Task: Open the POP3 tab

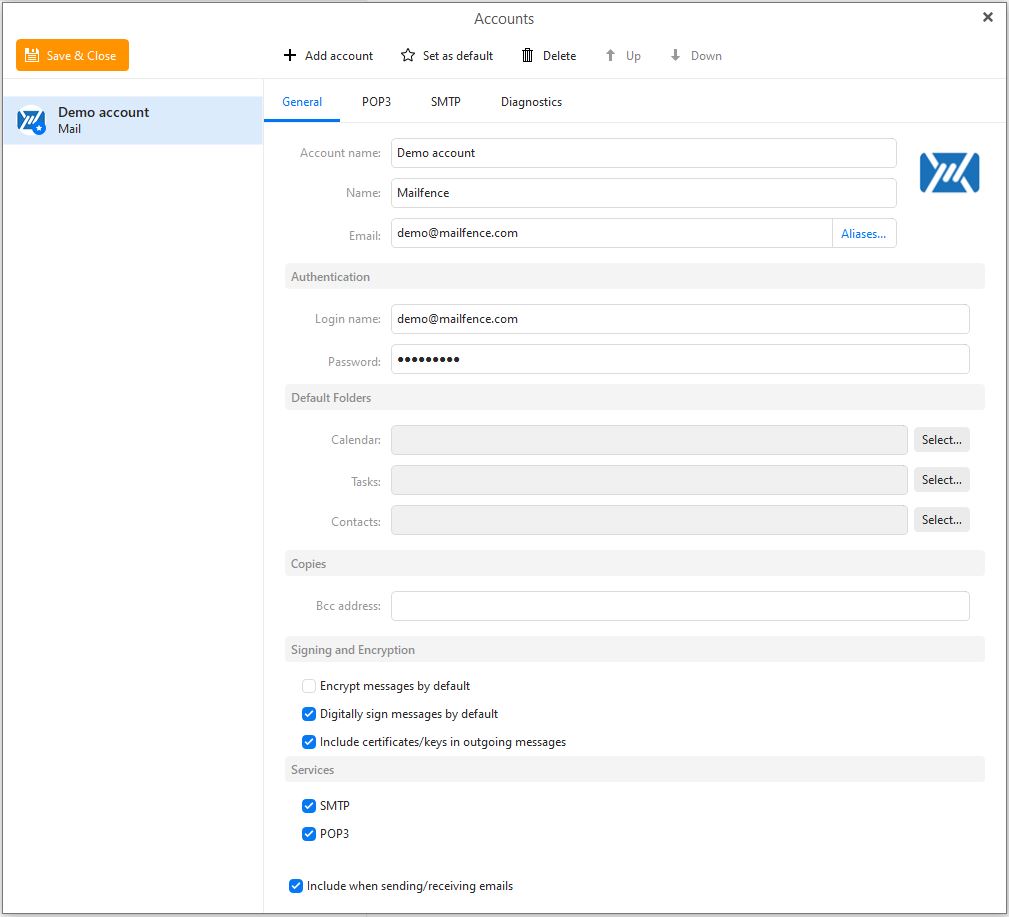Action: [376, 102]
